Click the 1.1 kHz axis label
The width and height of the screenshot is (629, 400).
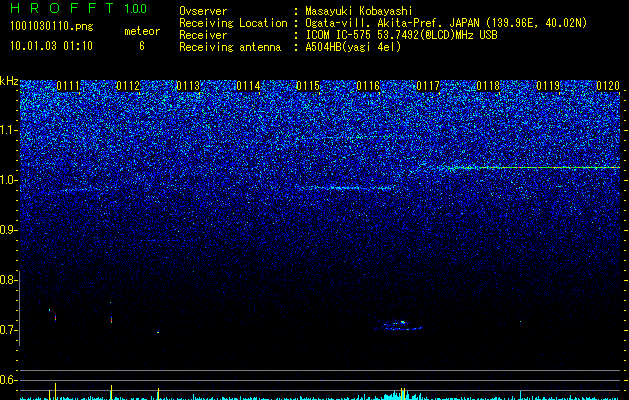[8, 130]
